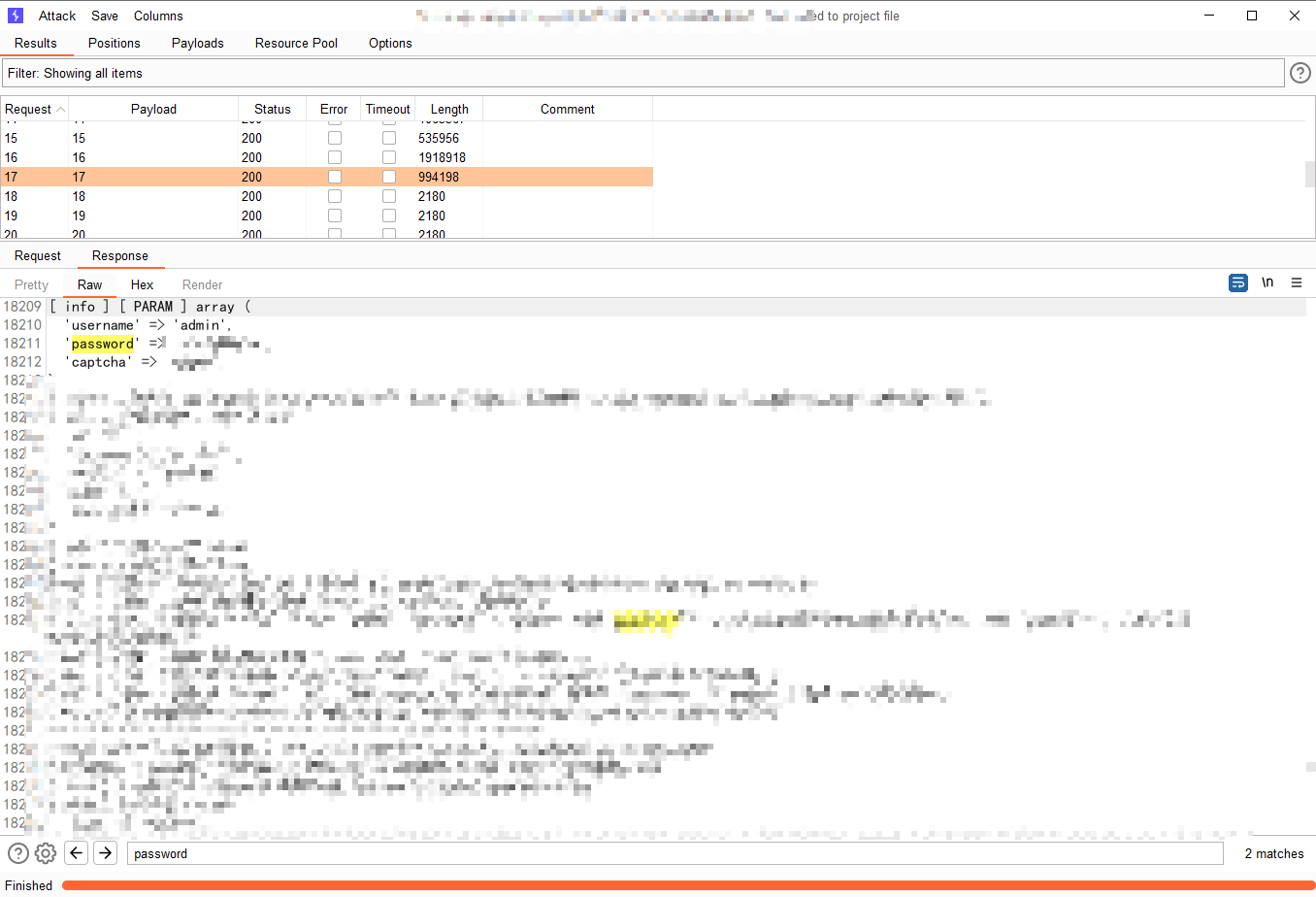
Task: Open filter bar help
Action: (1300, 72)
